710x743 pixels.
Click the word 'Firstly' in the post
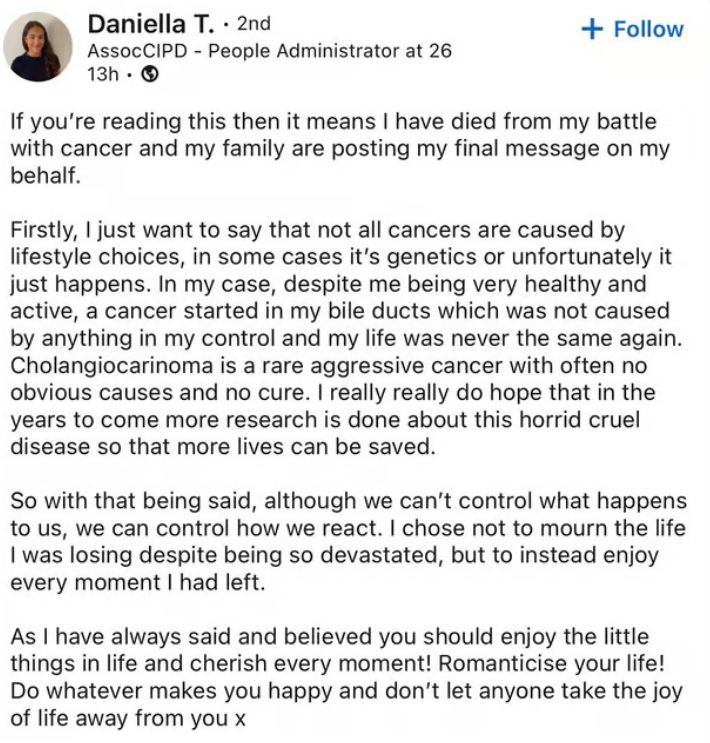[x=40, y=232]
